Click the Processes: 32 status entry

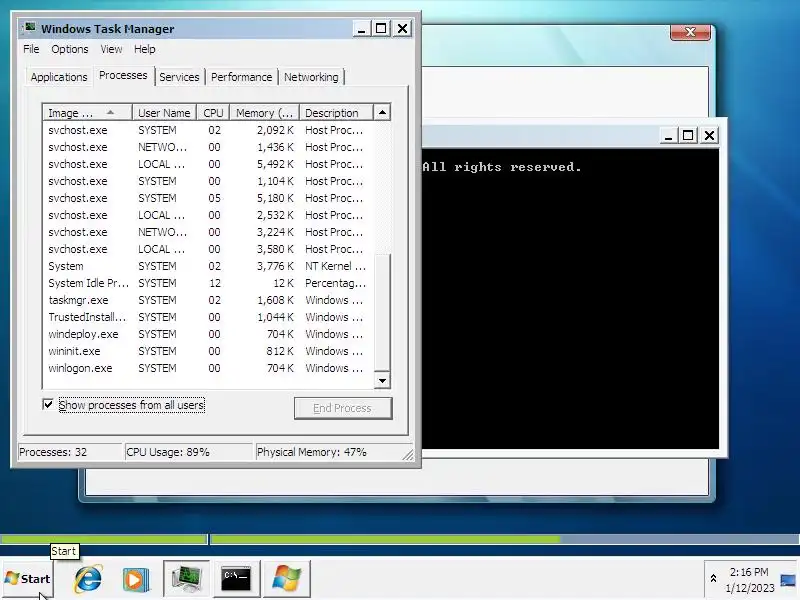pos(70,452)
